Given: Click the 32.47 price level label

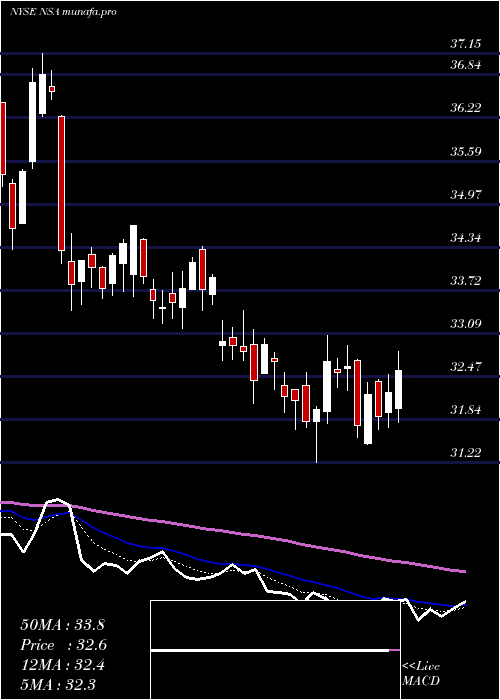Looking at the screenshot, I should (466, 367).
